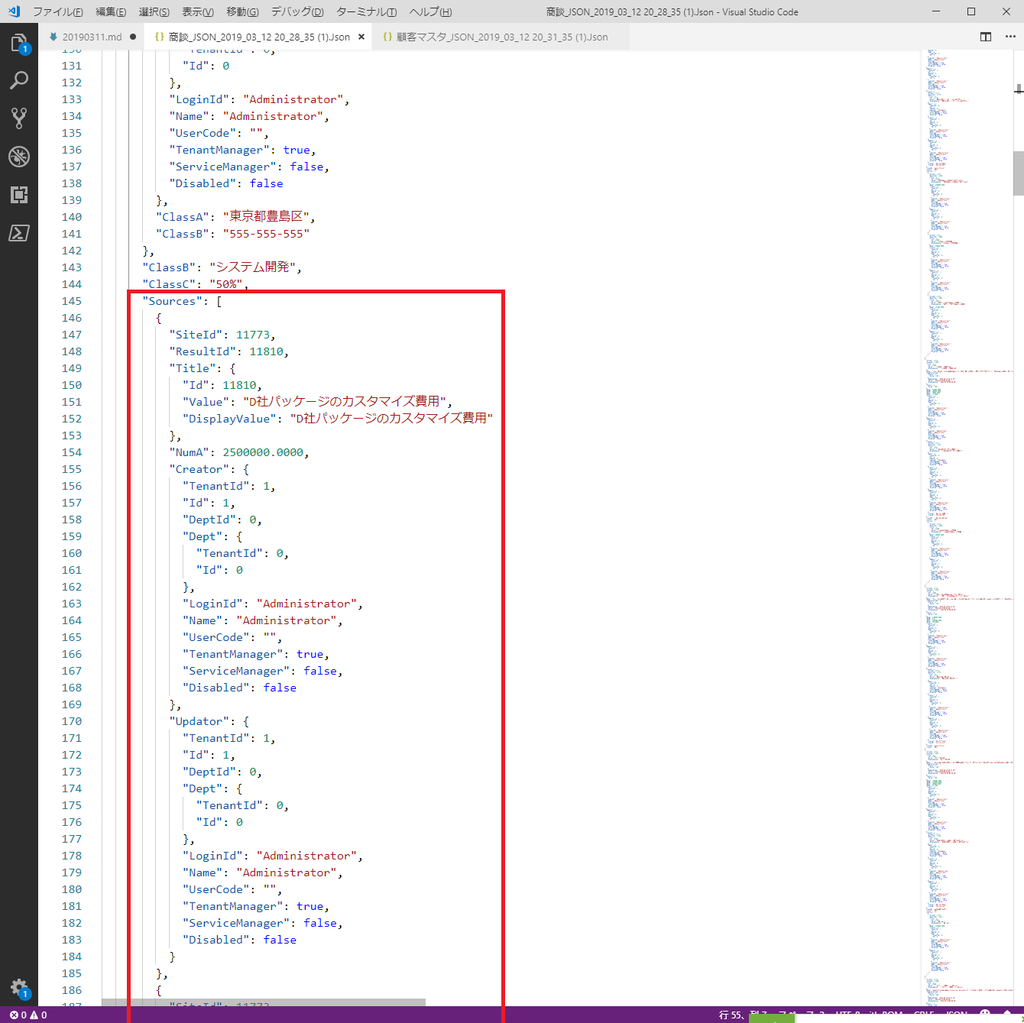Close the 商談_JSON tab
This screenshot has height=1023, width=1024.
361,37
